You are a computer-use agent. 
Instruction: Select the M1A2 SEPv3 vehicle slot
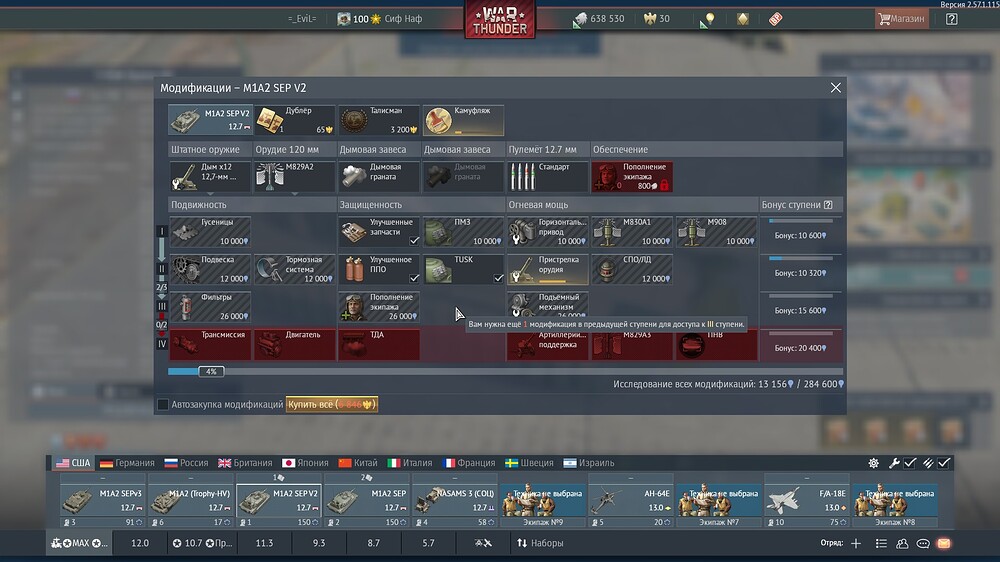[103, 501]
